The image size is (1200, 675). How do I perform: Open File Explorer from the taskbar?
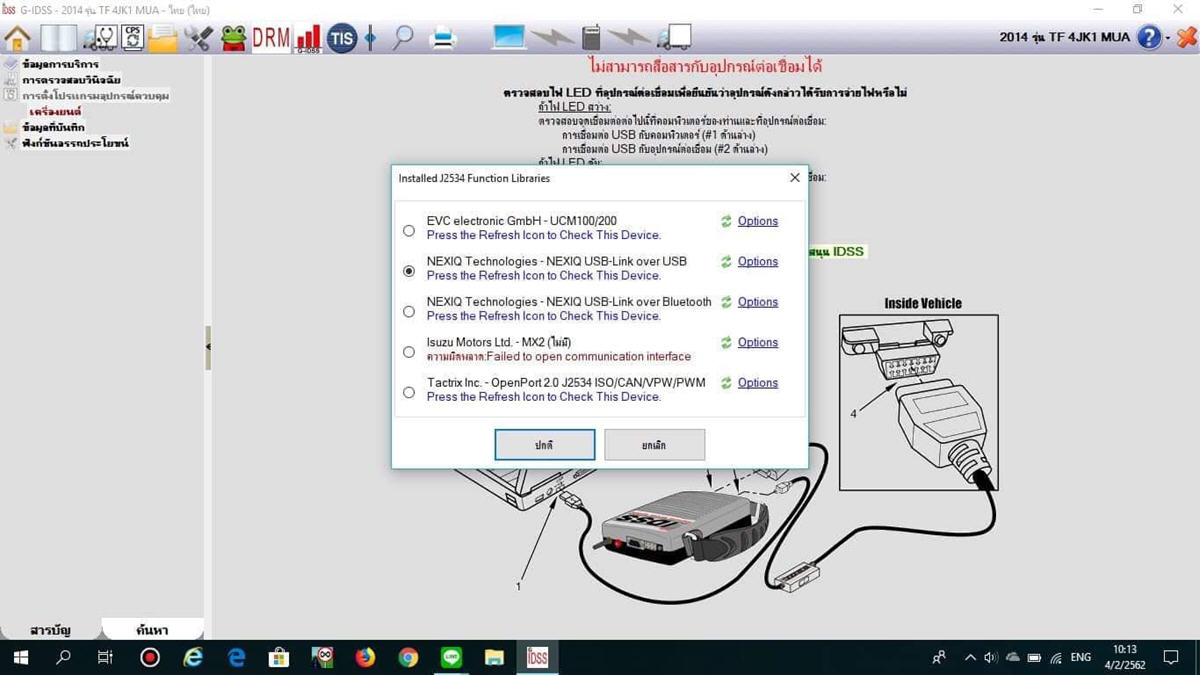pyautogui.click(x=494, y=657)
